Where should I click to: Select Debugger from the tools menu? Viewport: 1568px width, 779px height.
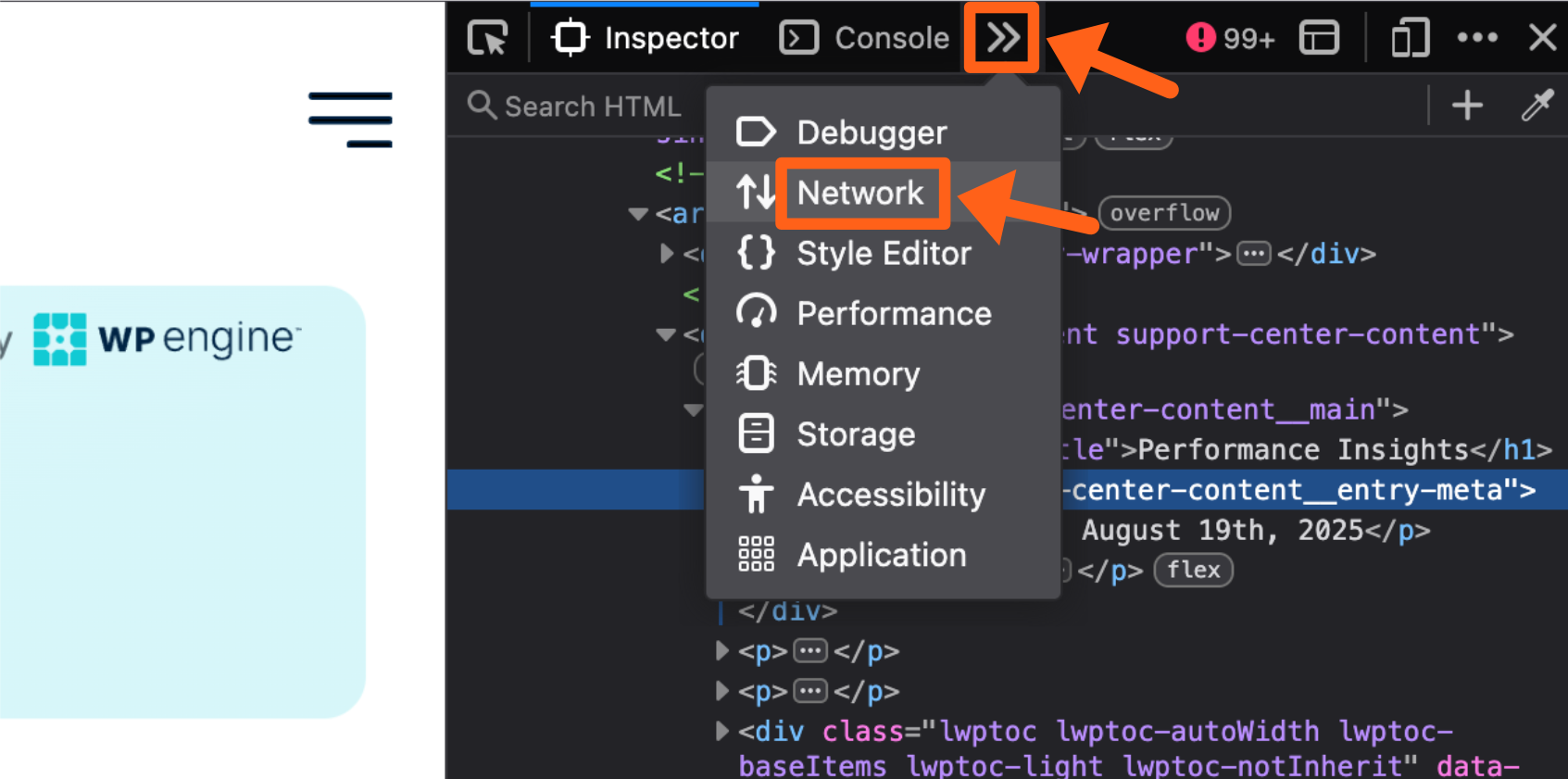click(872, 132)
